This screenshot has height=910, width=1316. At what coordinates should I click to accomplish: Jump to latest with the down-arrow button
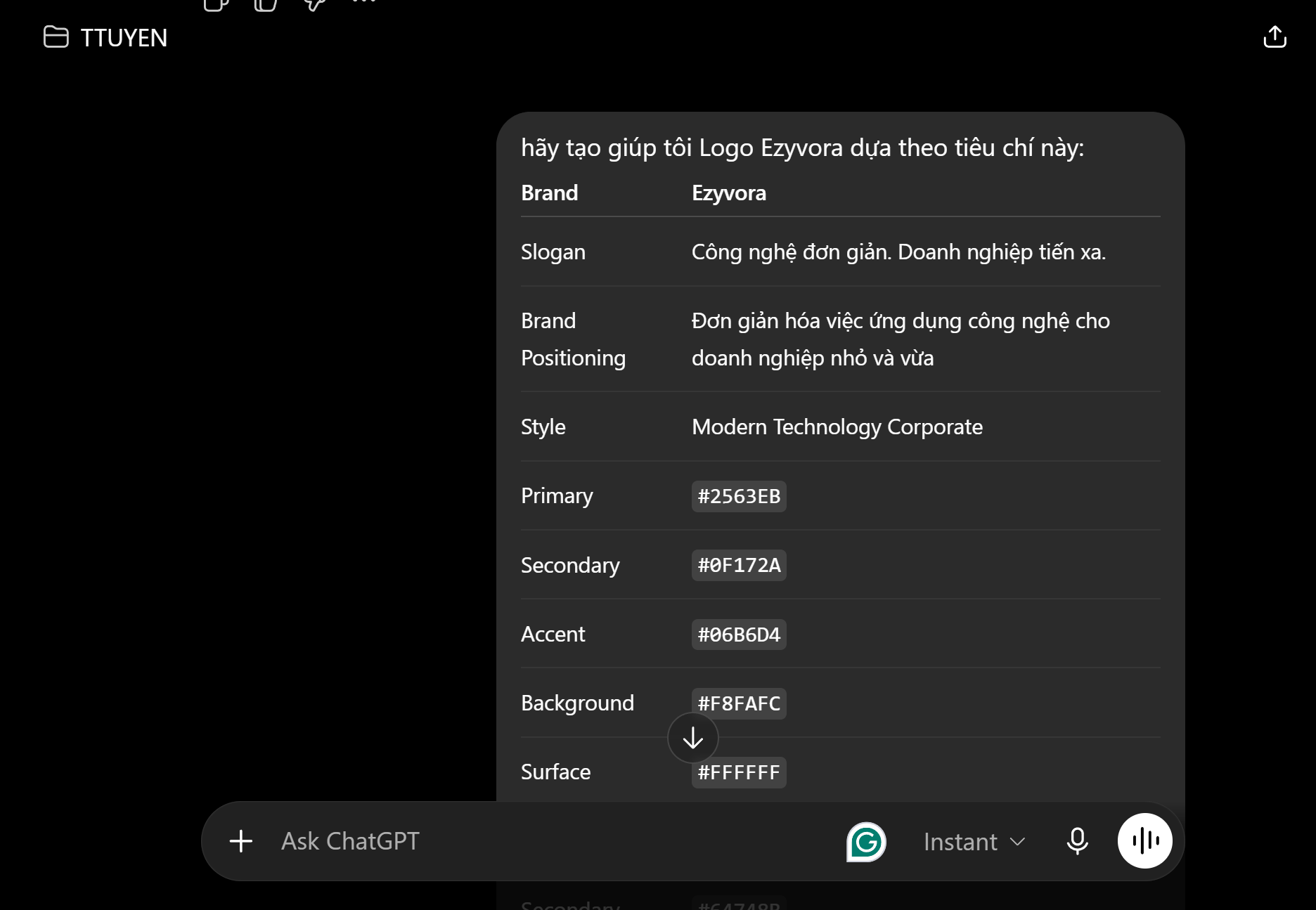693,738
